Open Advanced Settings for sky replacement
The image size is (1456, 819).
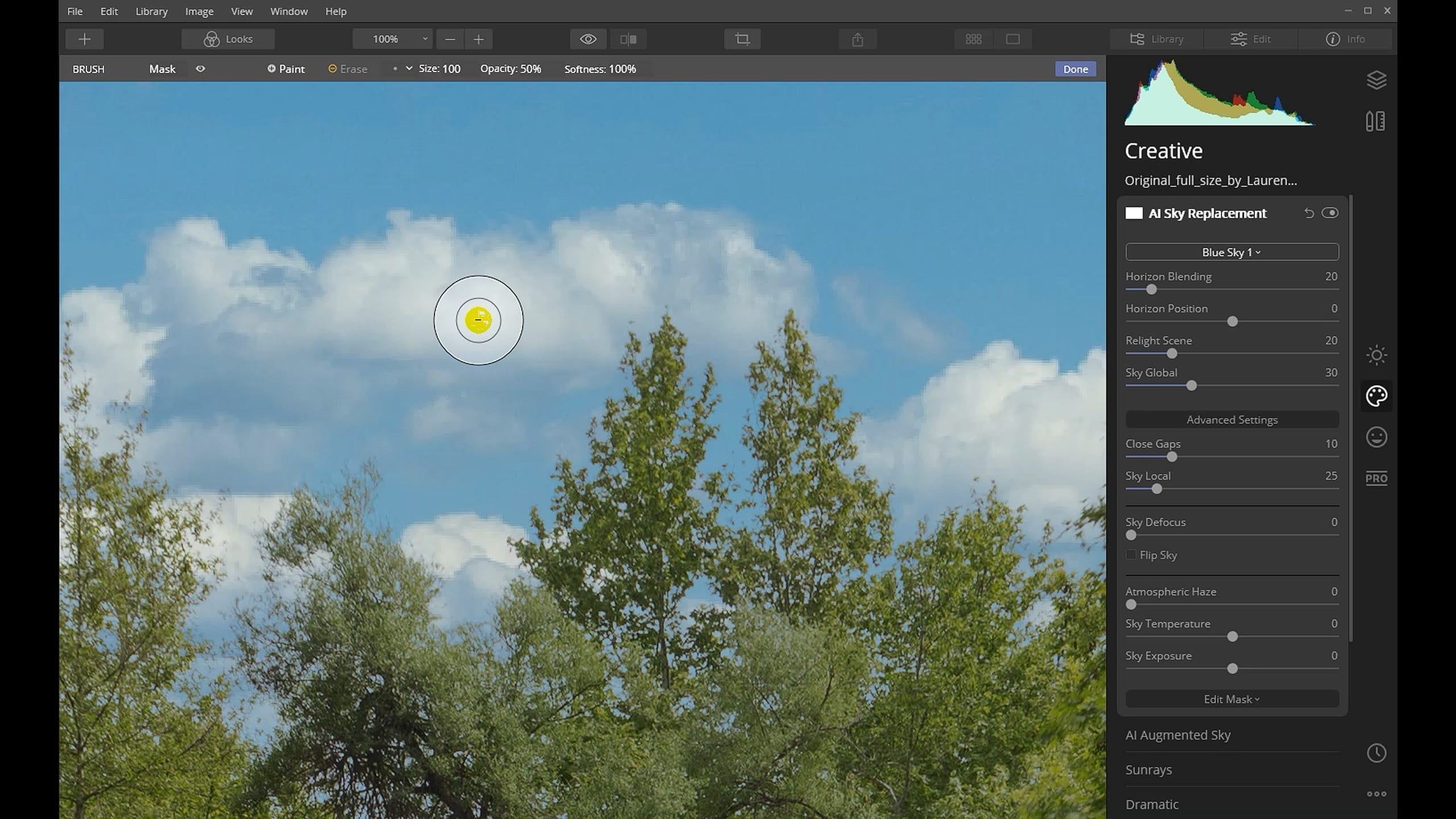[x=1231, y=419]
